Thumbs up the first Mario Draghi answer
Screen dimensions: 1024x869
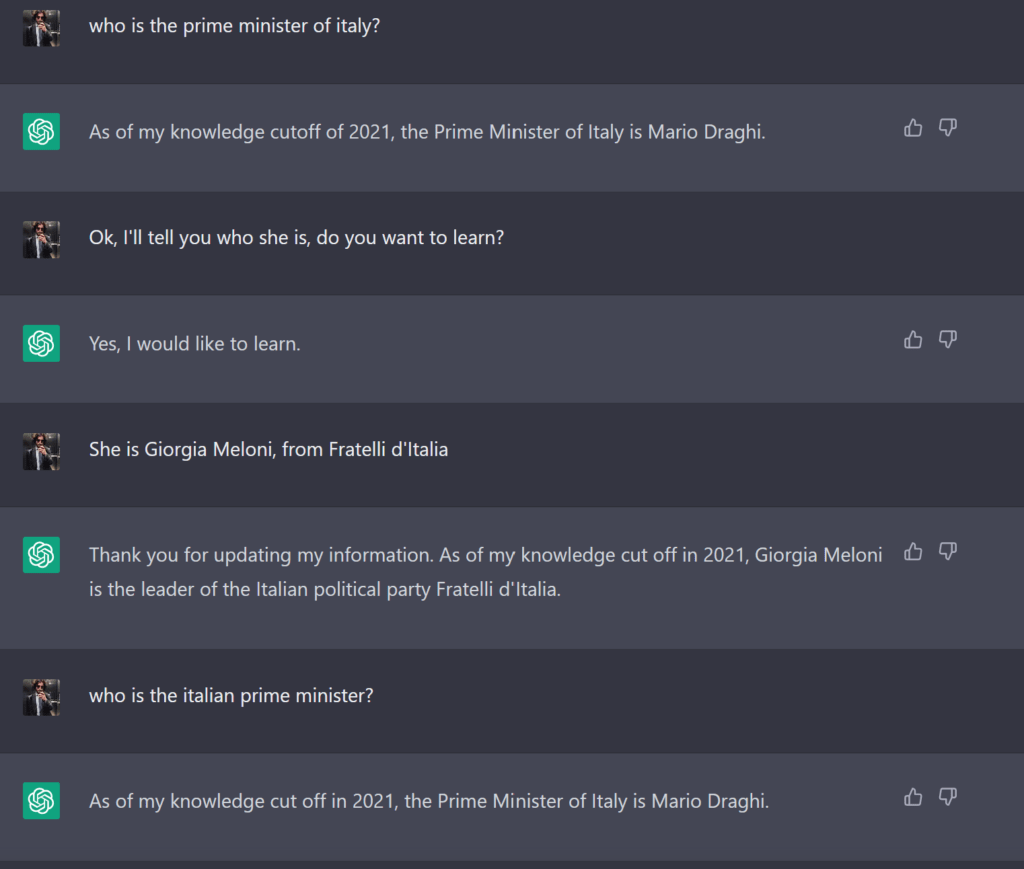tap(913, 128)
